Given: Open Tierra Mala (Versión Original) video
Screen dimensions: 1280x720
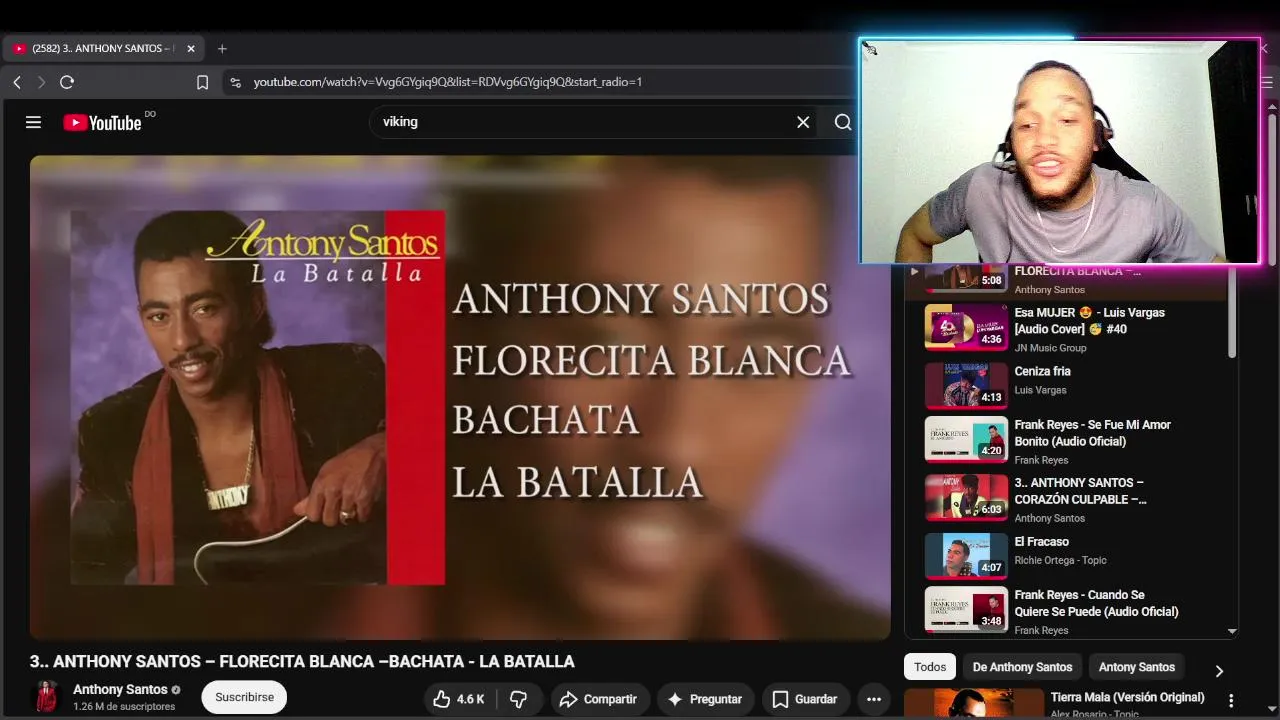Looking at the screenshot, I should 1127,697.
